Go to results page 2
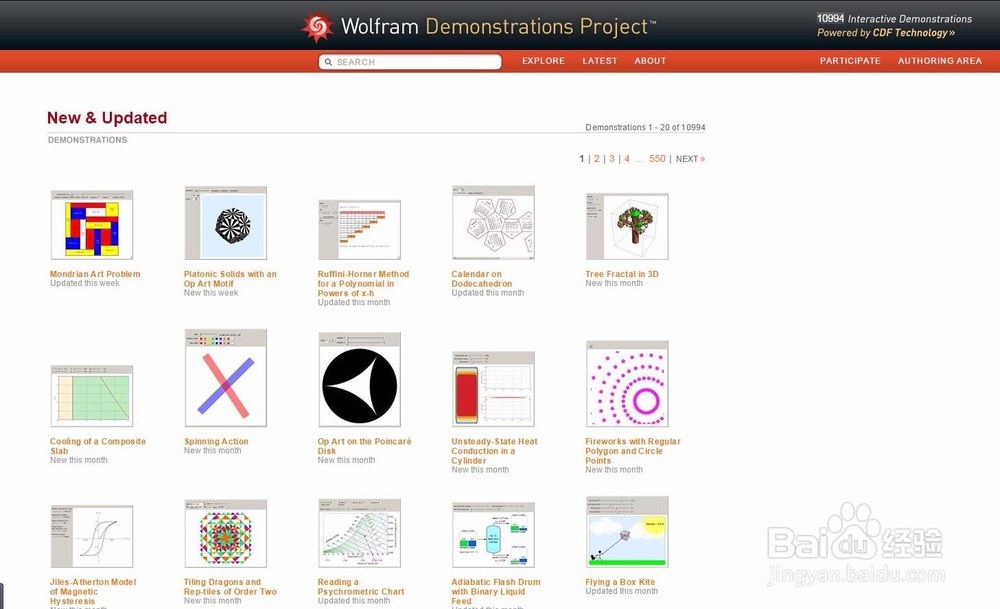 597,159
